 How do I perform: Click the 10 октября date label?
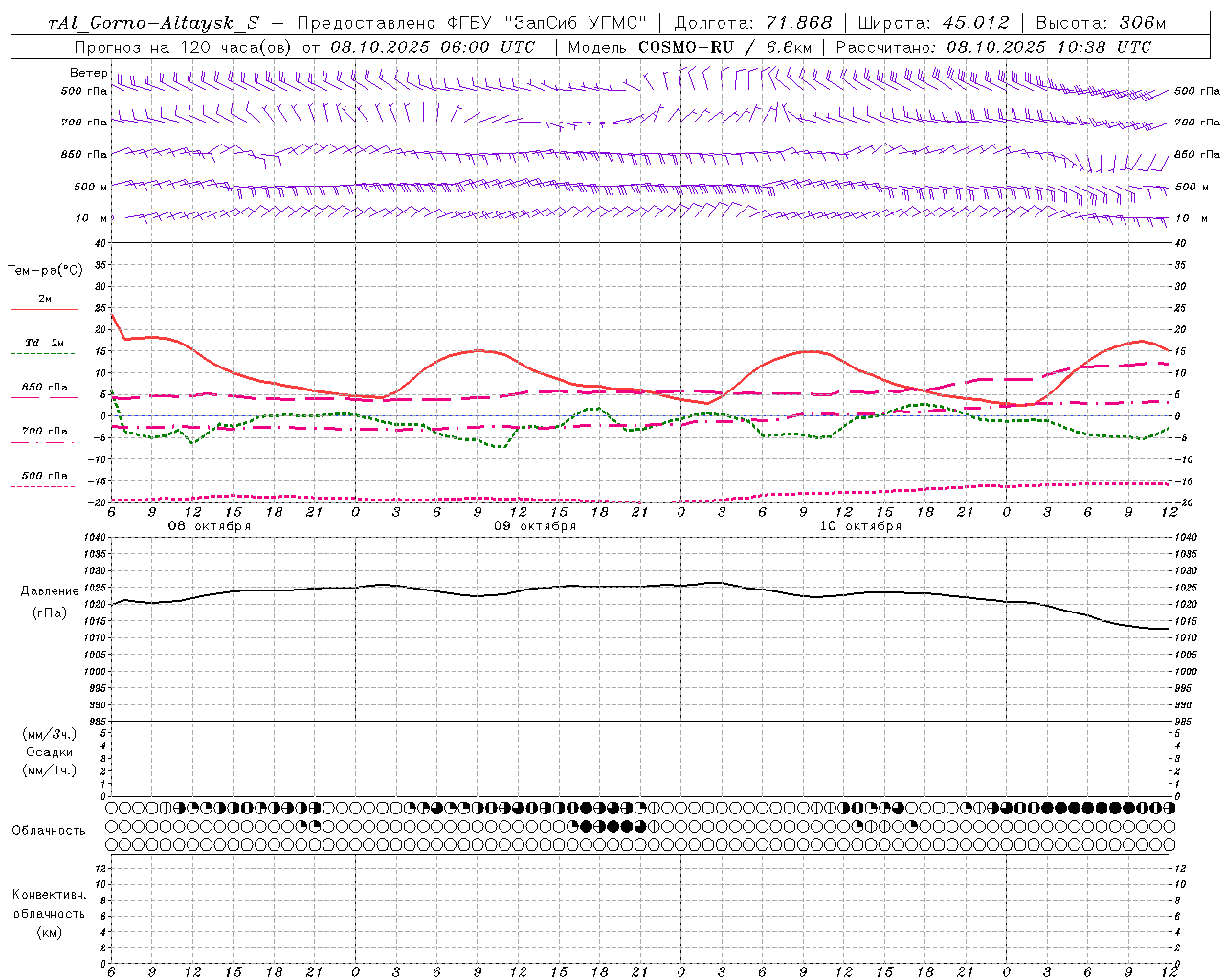pyautogui.click(x=860, y=526)
